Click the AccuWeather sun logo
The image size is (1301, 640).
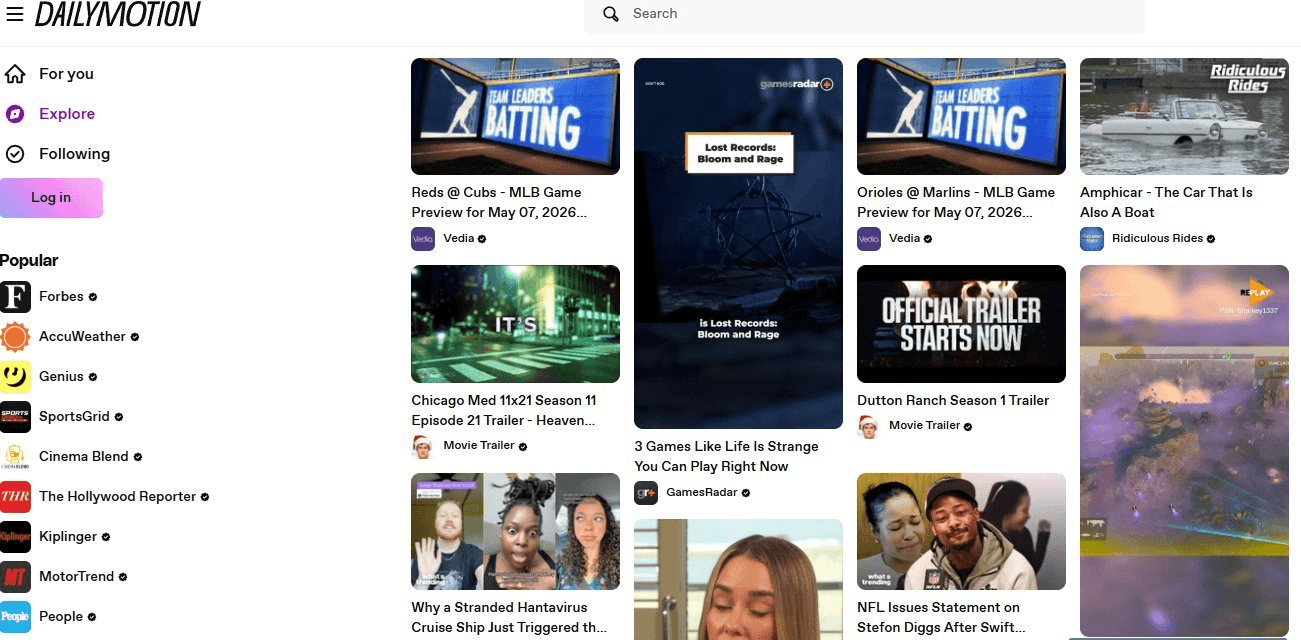point(15,337)
